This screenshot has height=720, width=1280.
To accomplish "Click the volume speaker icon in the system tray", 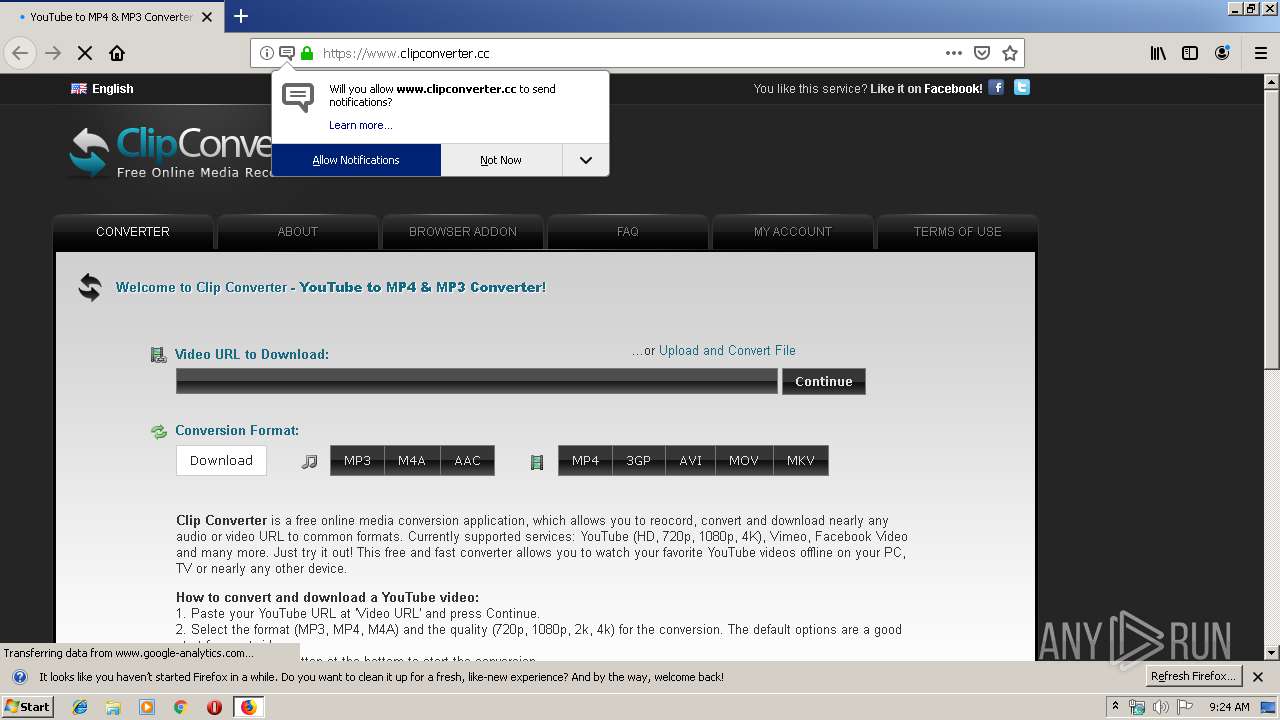I will 1161,707.
